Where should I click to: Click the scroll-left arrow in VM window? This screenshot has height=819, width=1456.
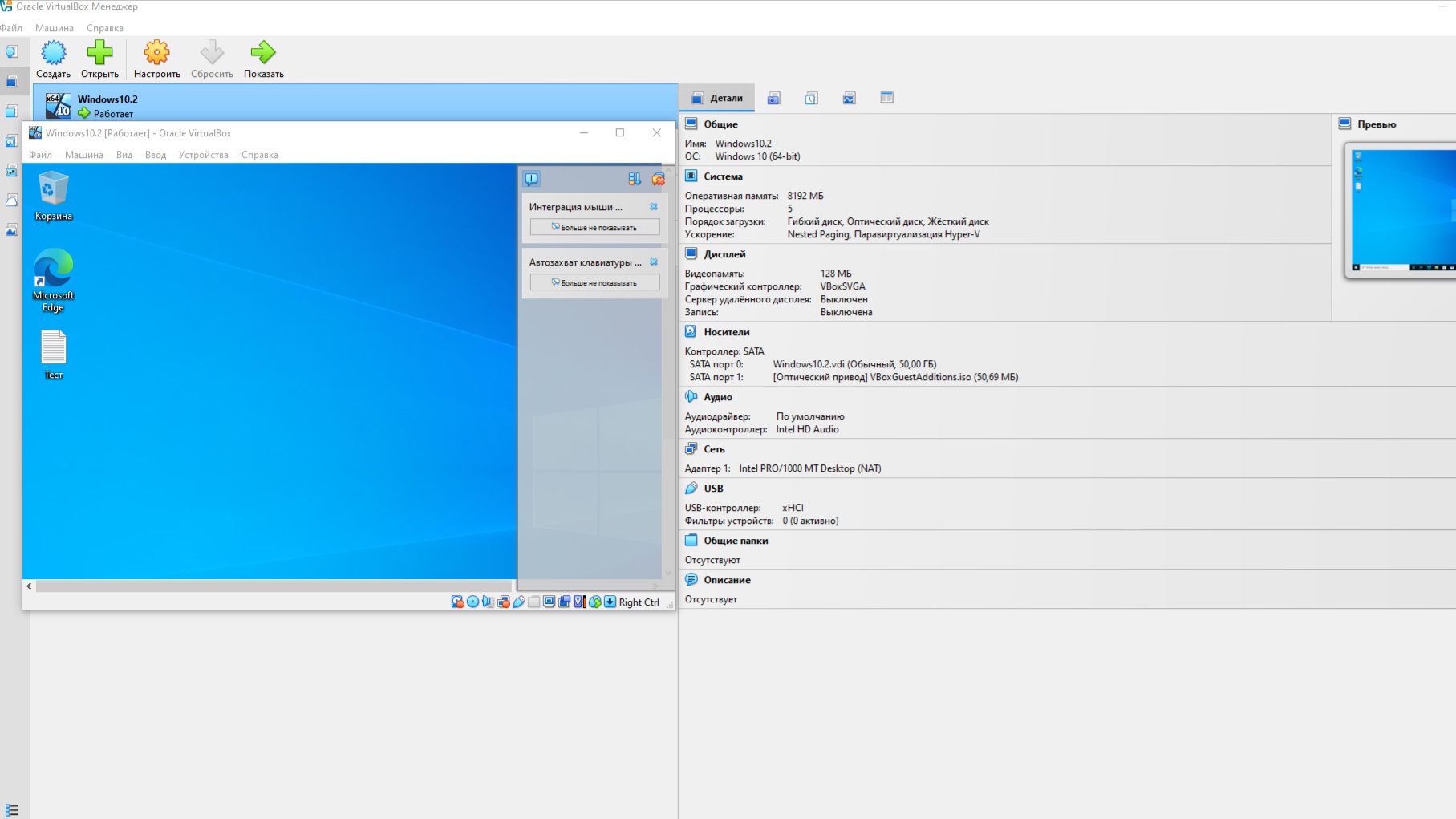pos(30,586)
